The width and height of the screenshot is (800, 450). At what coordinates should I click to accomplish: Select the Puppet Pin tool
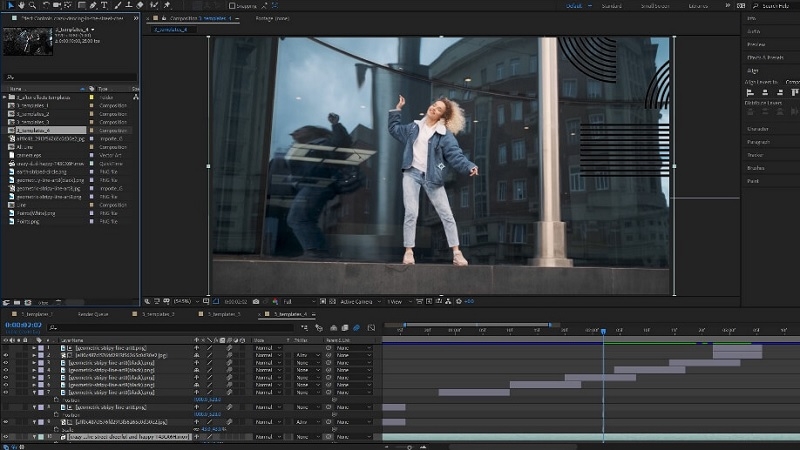click(166, 5)
